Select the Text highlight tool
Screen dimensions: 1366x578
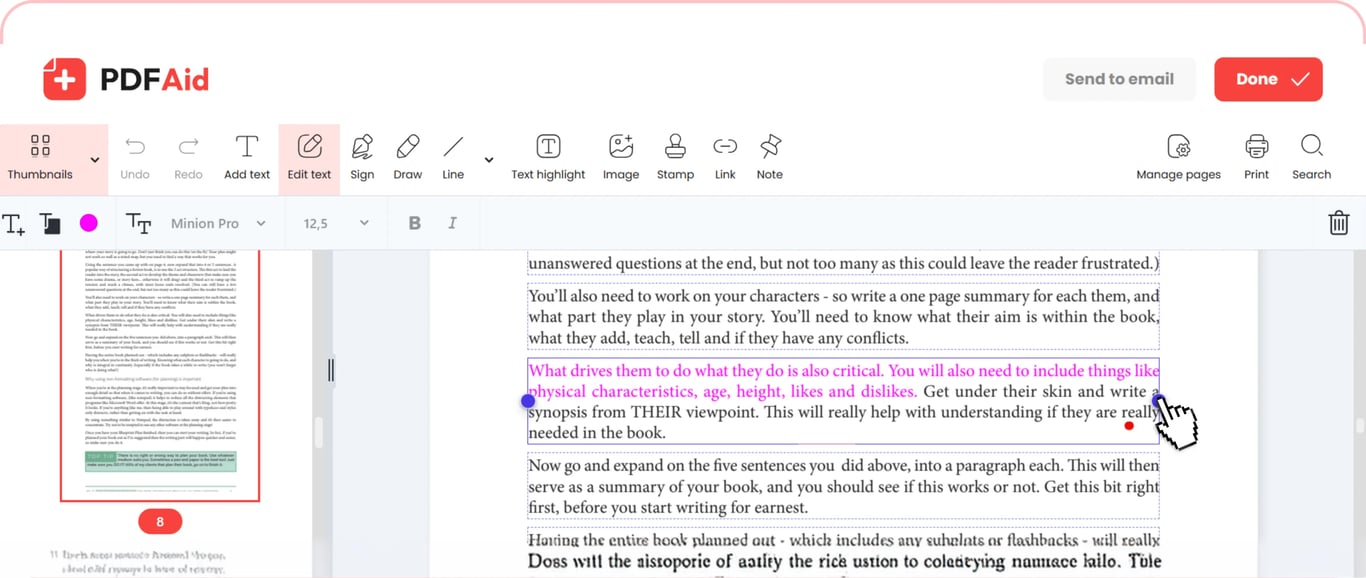coord(548,158)
